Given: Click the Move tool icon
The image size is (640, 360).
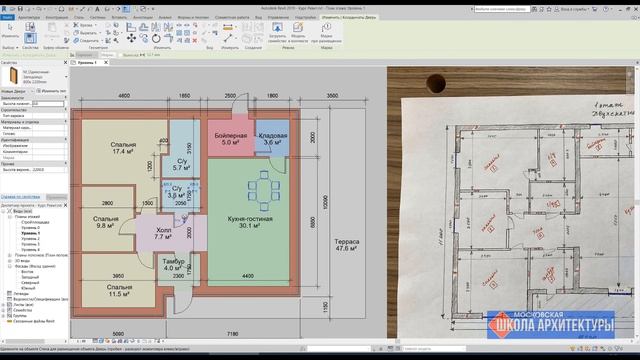Looking at the screenshot, I should point(131,39).
